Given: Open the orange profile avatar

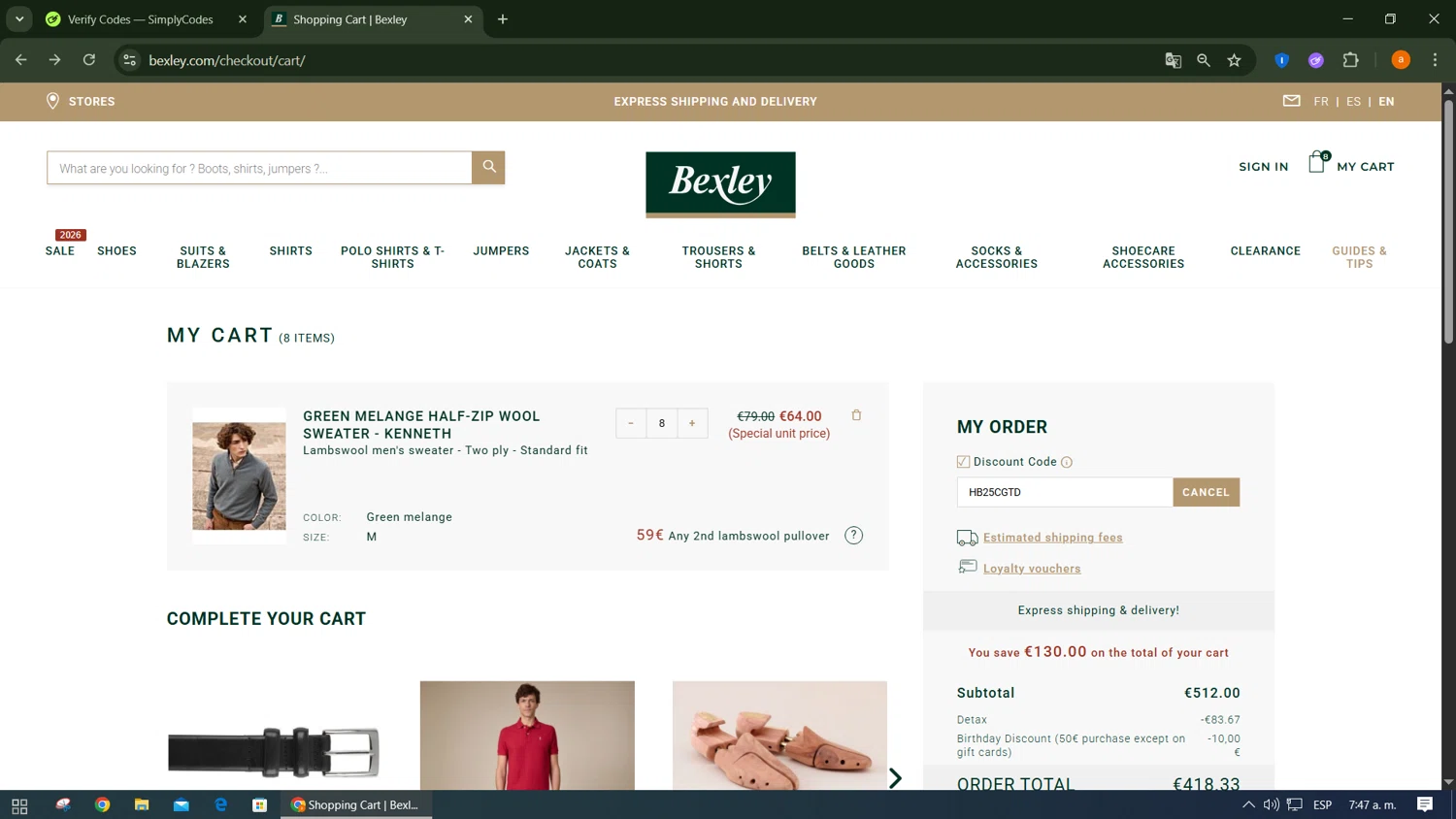Looking at the screenshot, I should pos(1401,60).
